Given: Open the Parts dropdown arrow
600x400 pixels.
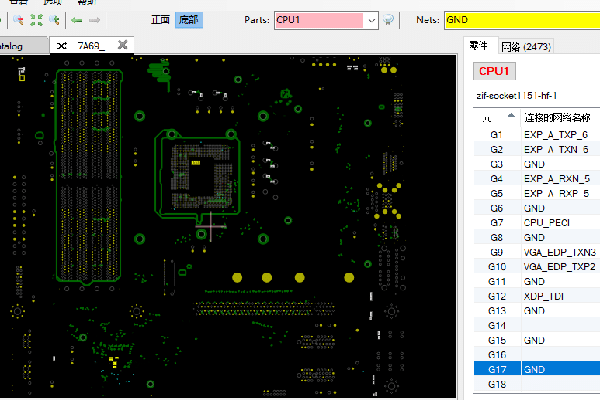Looking at the screenshot, I should click(x=371, y=20).
